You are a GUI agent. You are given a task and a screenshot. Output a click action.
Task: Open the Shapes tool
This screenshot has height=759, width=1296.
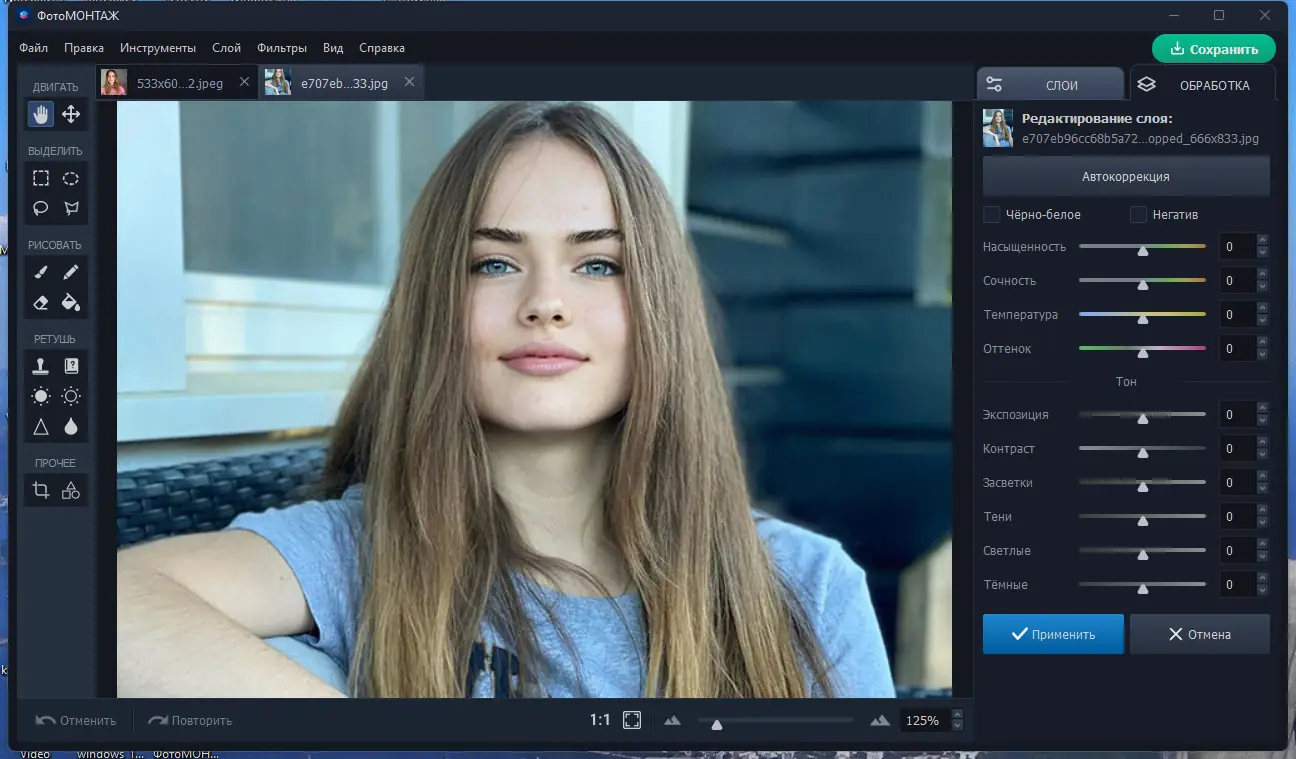(x=71, y=490)
